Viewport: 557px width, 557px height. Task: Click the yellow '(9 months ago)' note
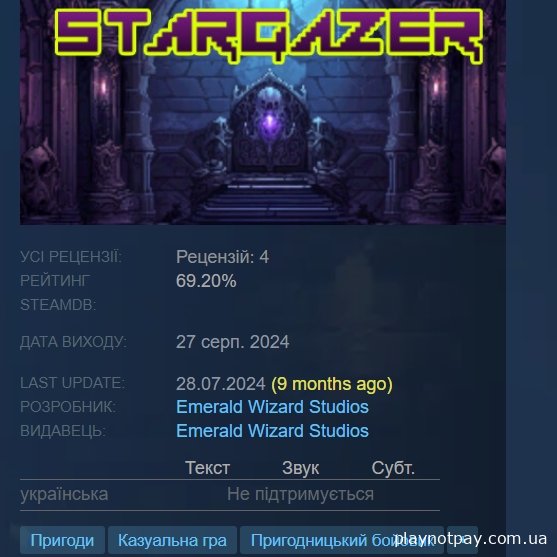click(x=332, y=384)
